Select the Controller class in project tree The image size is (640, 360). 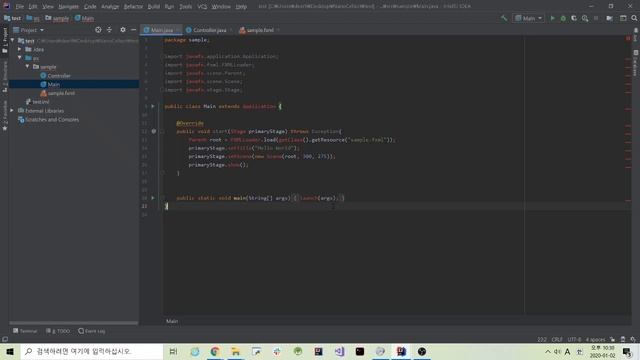[x=55, y=76]
